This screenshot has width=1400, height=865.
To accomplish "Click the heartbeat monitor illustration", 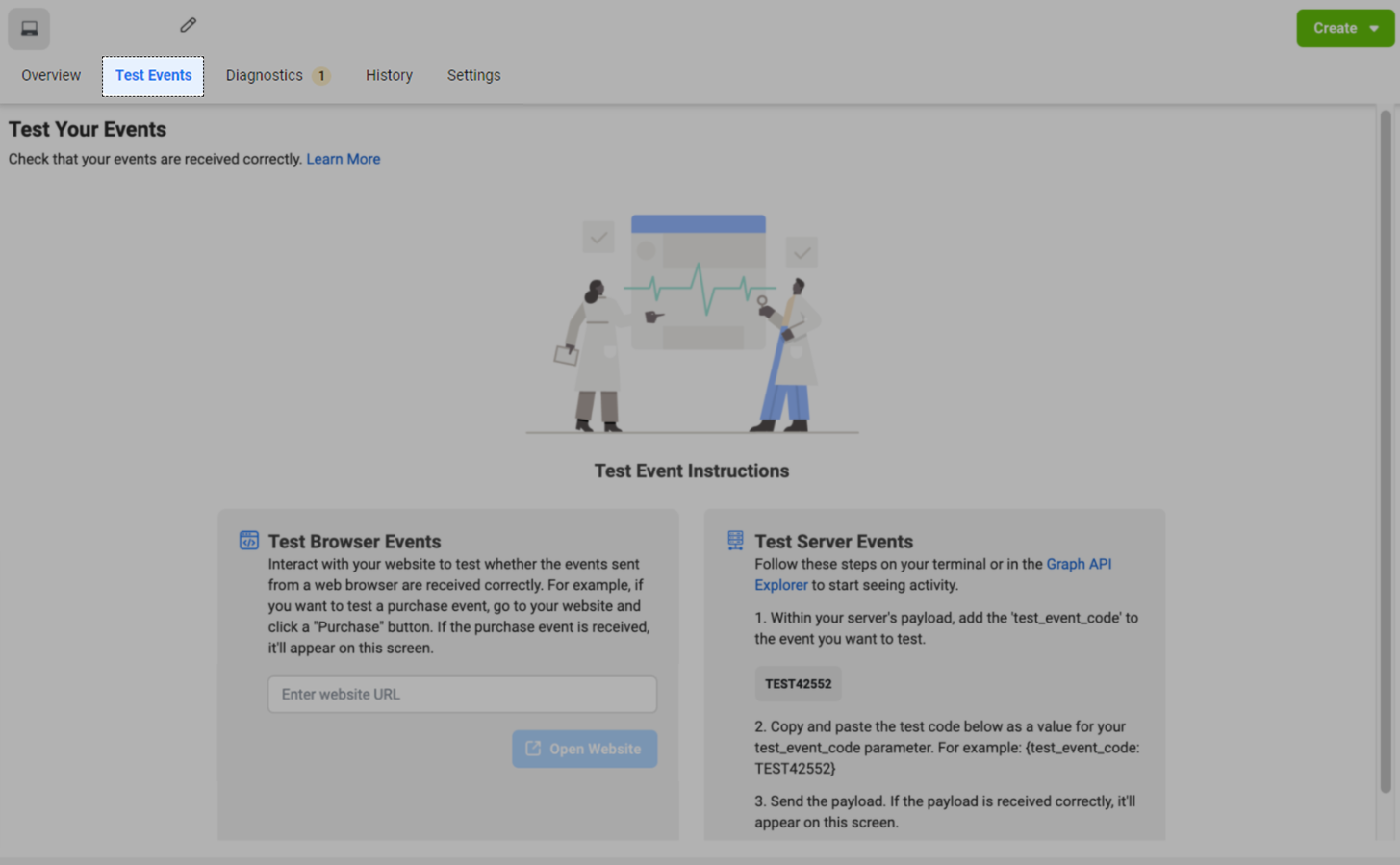I will pyautogui.click(x=699, y=284).
